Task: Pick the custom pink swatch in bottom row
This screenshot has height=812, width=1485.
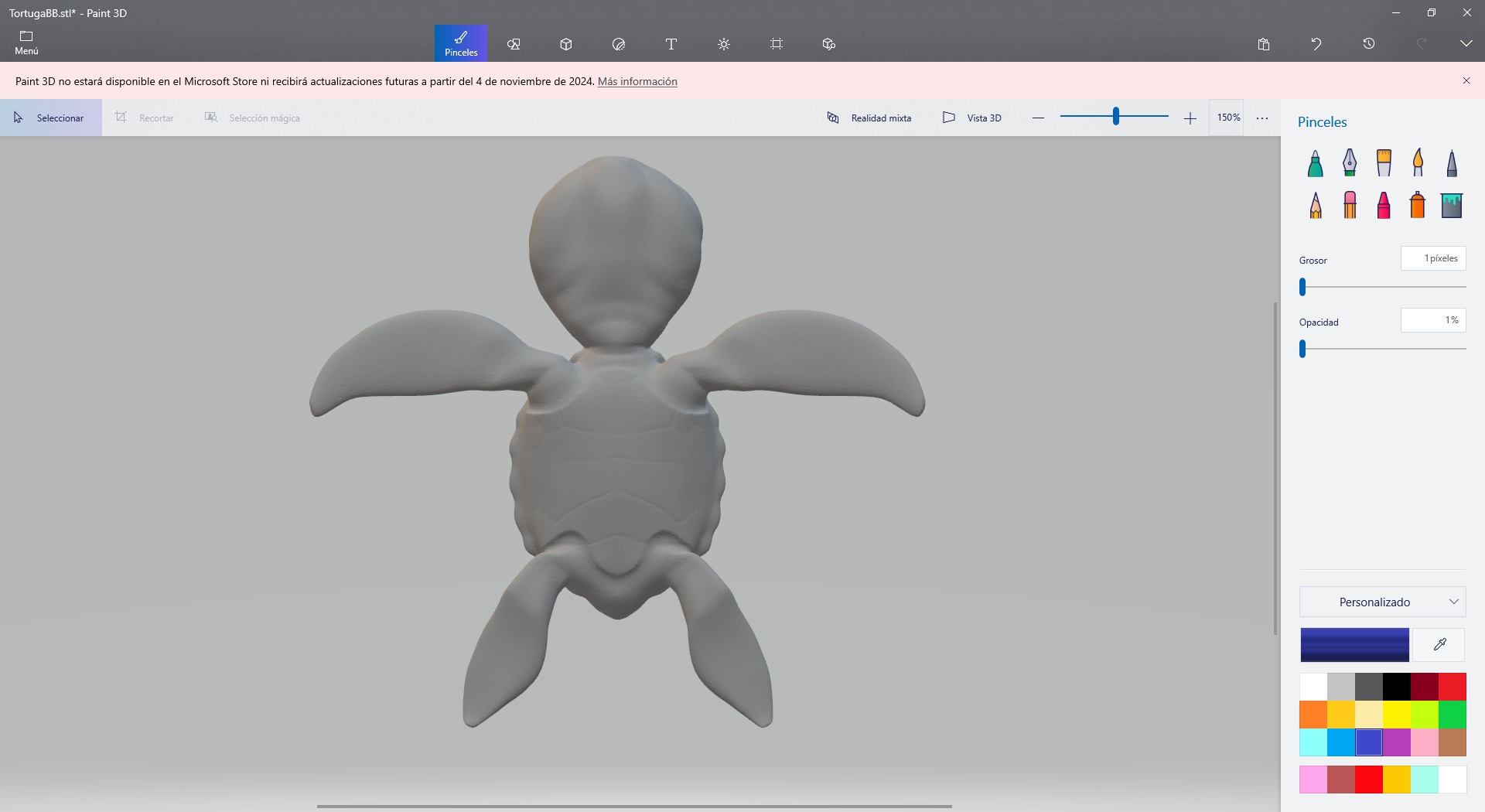Action: pos(1313,780)
